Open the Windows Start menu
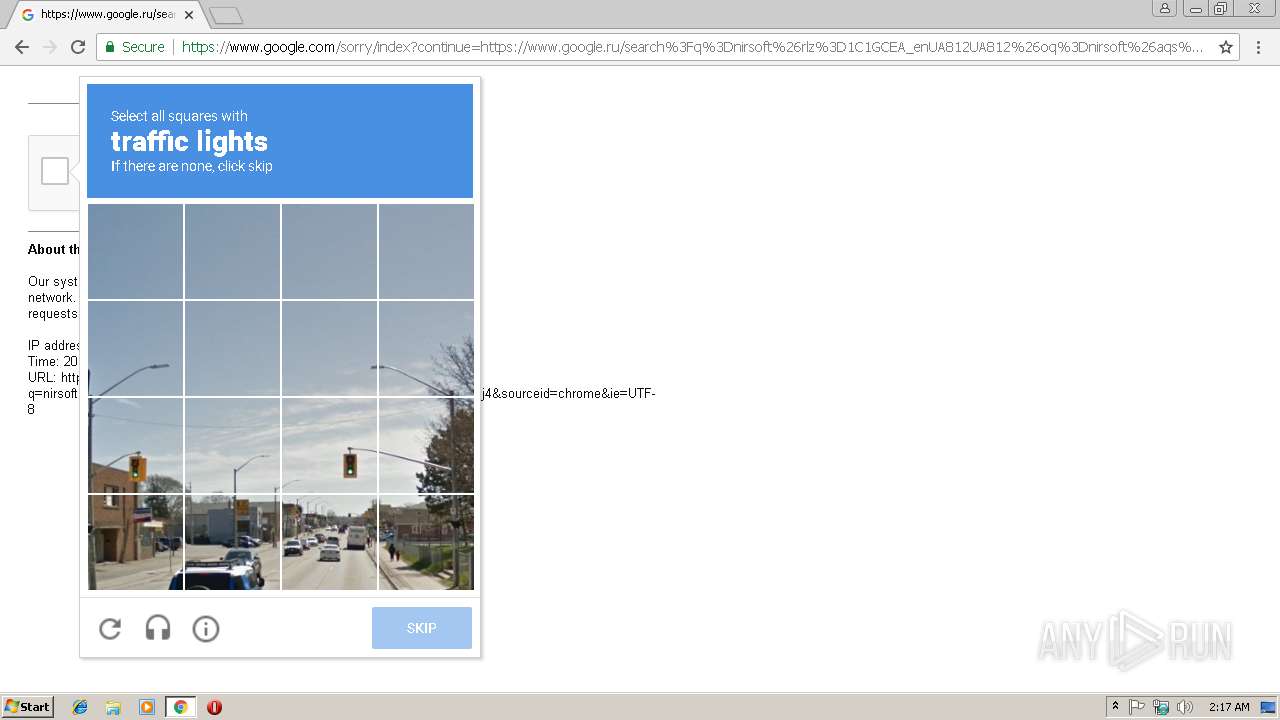This screenshot has width=1280, height=720. [x=27, y=707]
